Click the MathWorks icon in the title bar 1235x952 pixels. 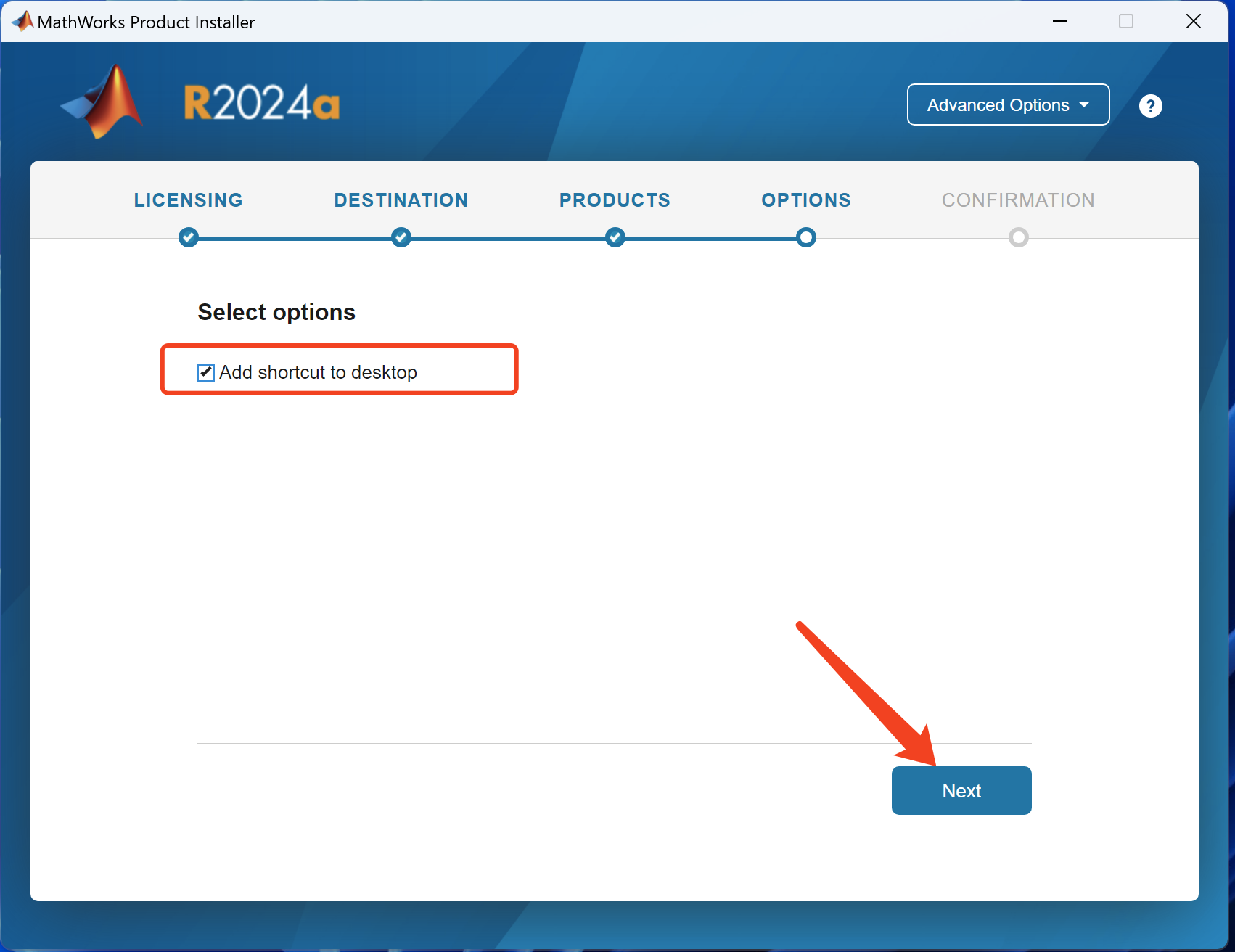pyautogui.click(x=22, y=22)
